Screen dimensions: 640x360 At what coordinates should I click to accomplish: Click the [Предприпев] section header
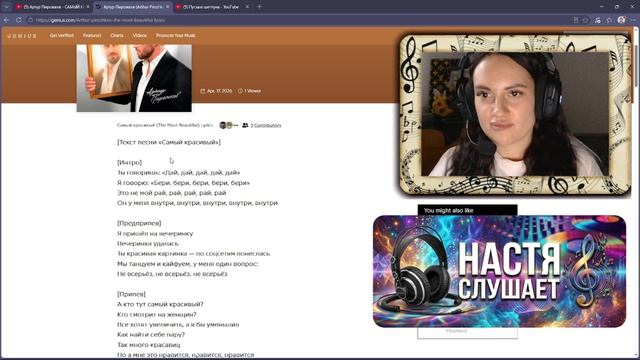(x=139, y=223)
